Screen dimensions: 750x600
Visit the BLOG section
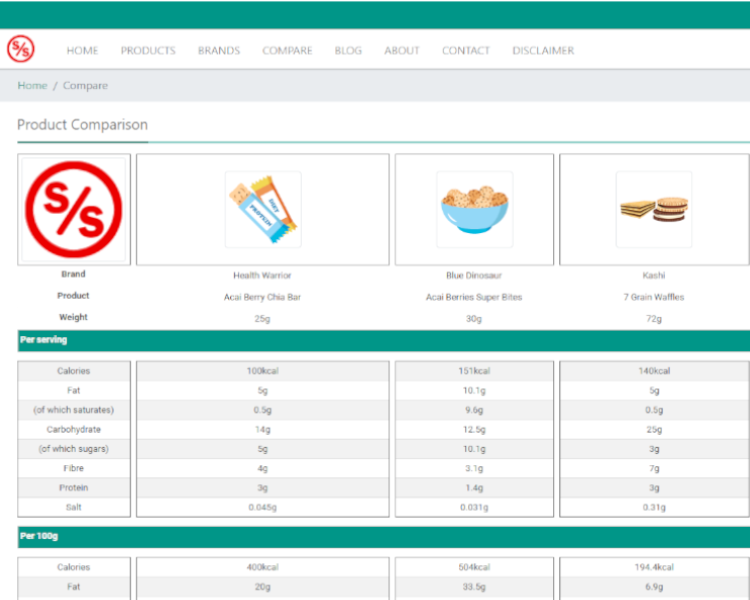click(348, 50)
